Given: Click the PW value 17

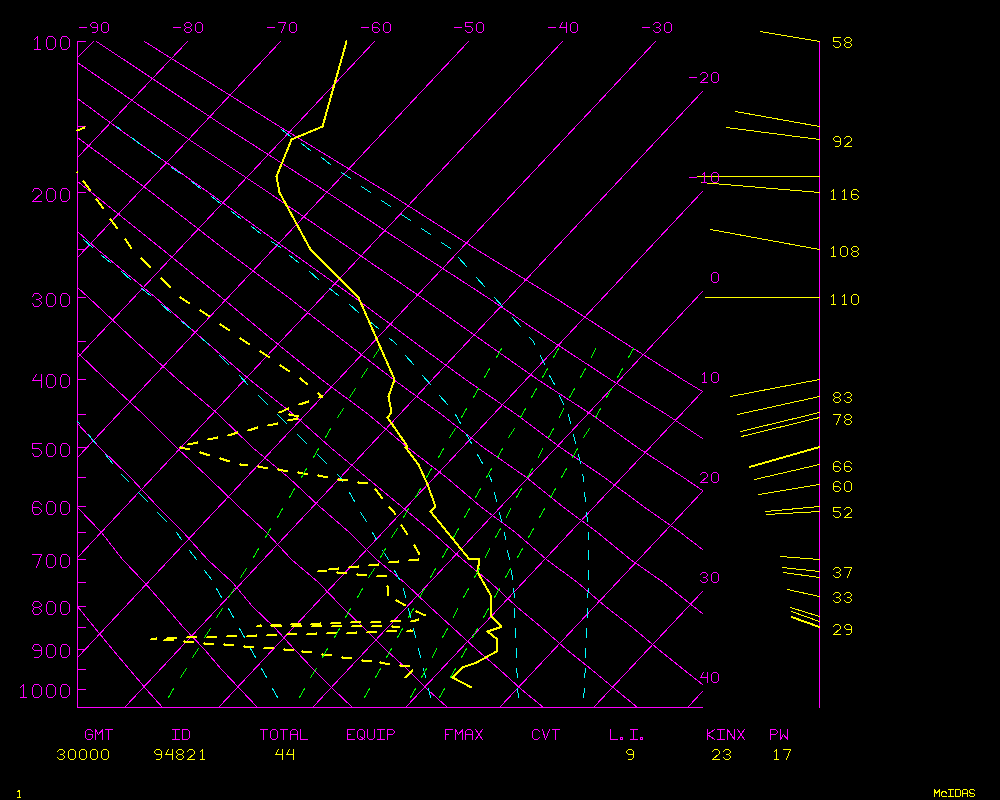Looking at the screenshot, I should tap(782, 755).
